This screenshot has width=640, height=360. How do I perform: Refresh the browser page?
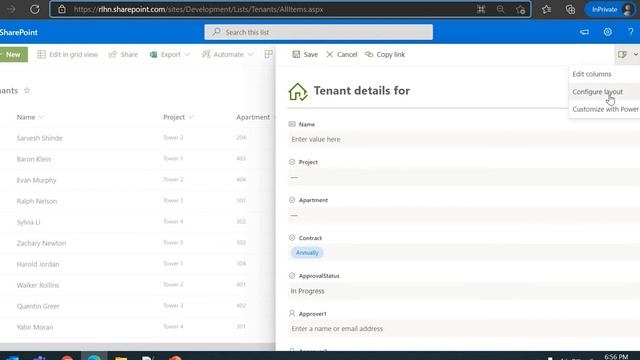(35, 9)
